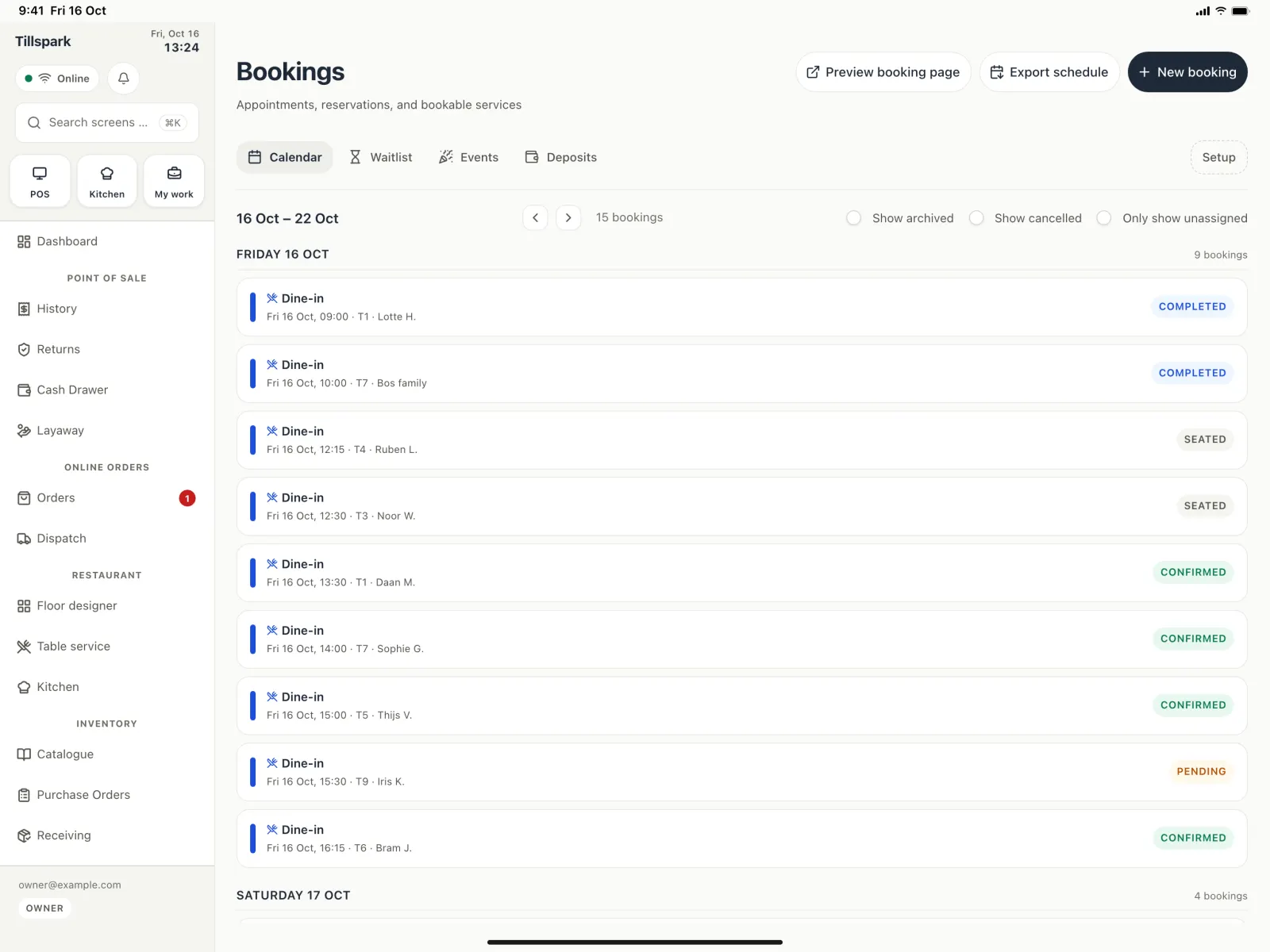The width and height of the screenshot is (1270, 952).
Task: Focus the Search screens field
Action: point(107,123)
